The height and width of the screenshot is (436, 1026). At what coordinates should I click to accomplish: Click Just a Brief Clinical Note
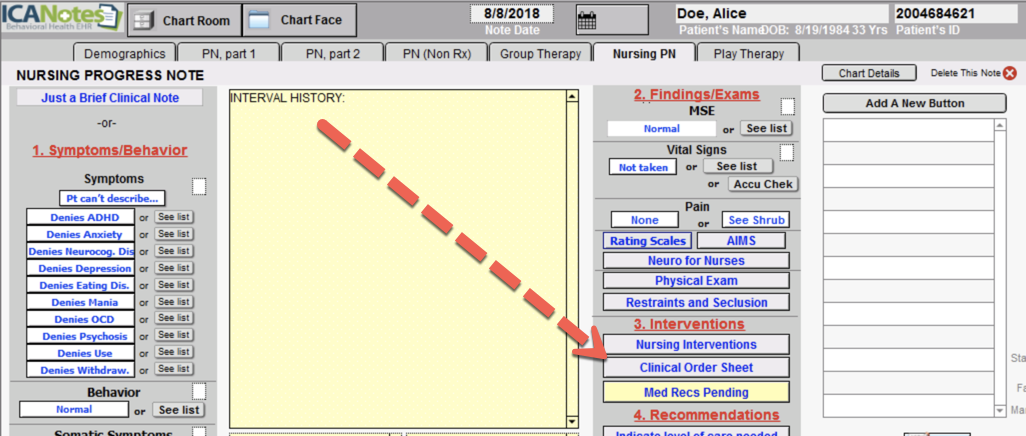[110, 98]
